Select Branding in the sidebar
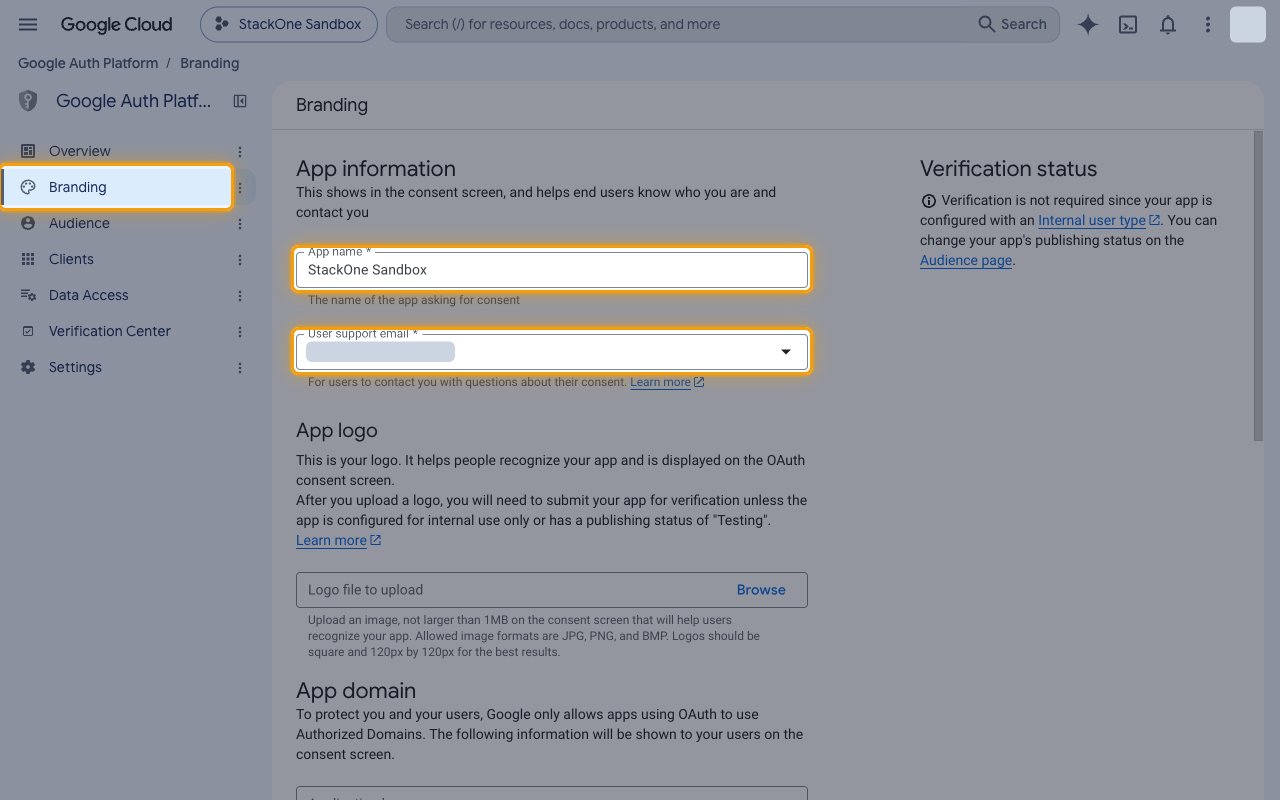 point(116,187)
